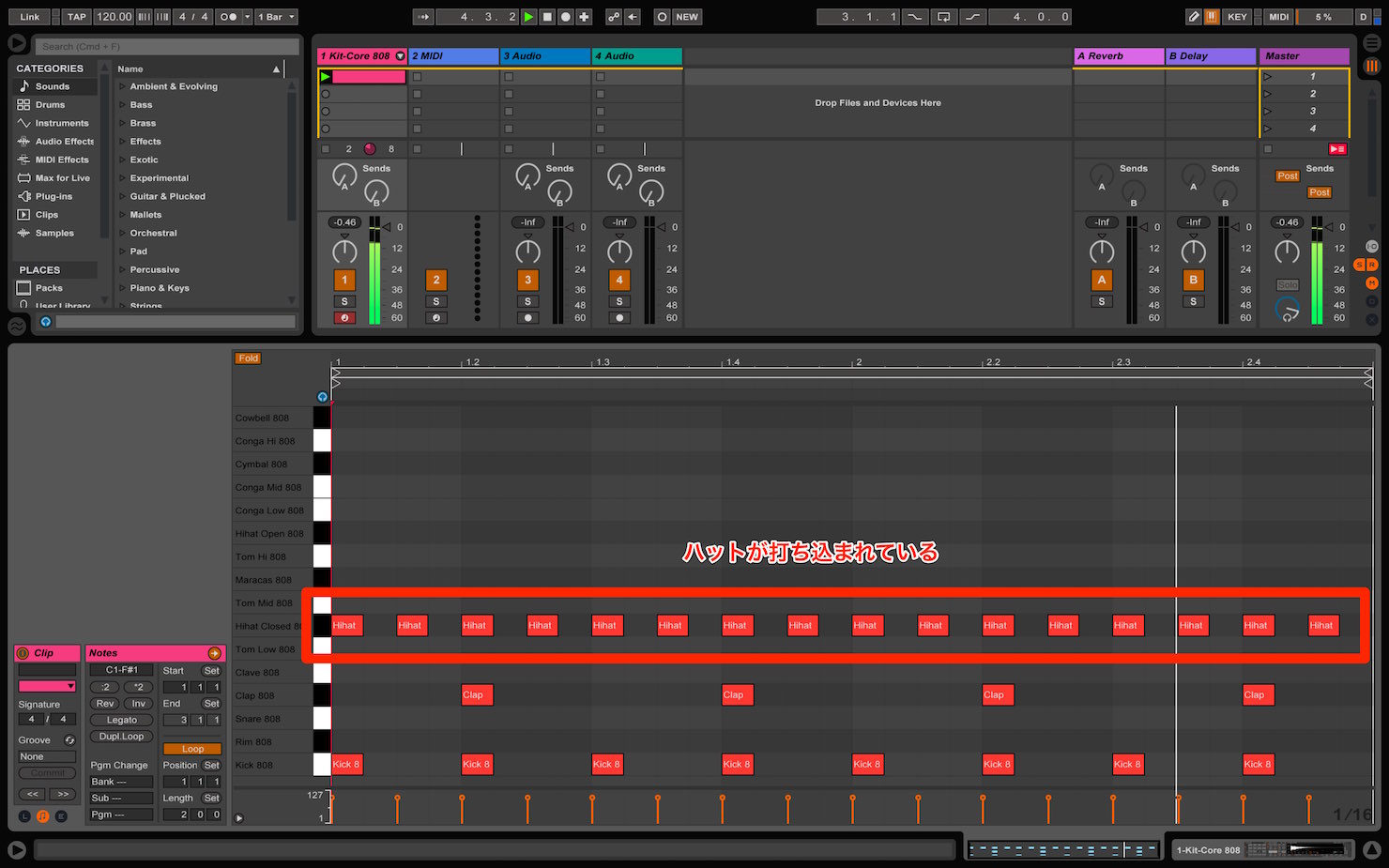Toggle the Draw Mode pencil icon

[x=1194, y=17]
